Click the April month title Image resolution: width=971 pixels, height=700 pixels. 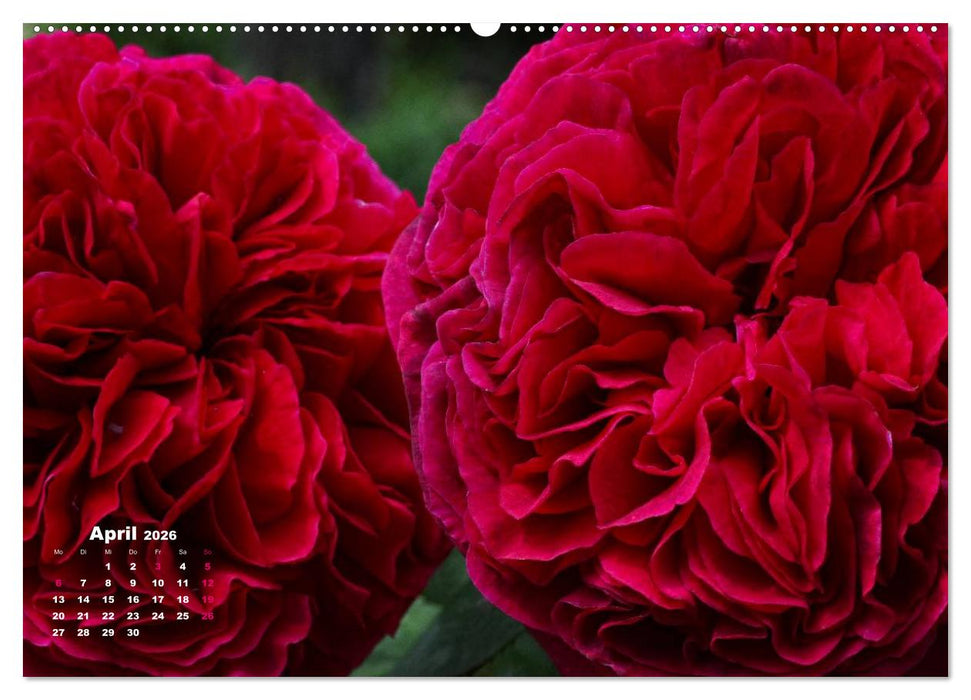tap(112, 534)
